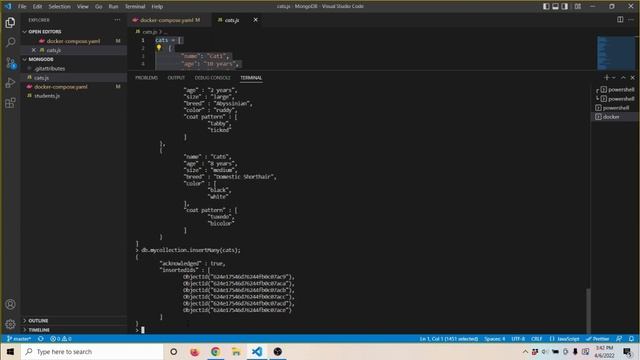Select docker-compose.yaml under Open Editors
This screenshot has height=360, width=640.
pyautogui.click(x=73, y=41)
